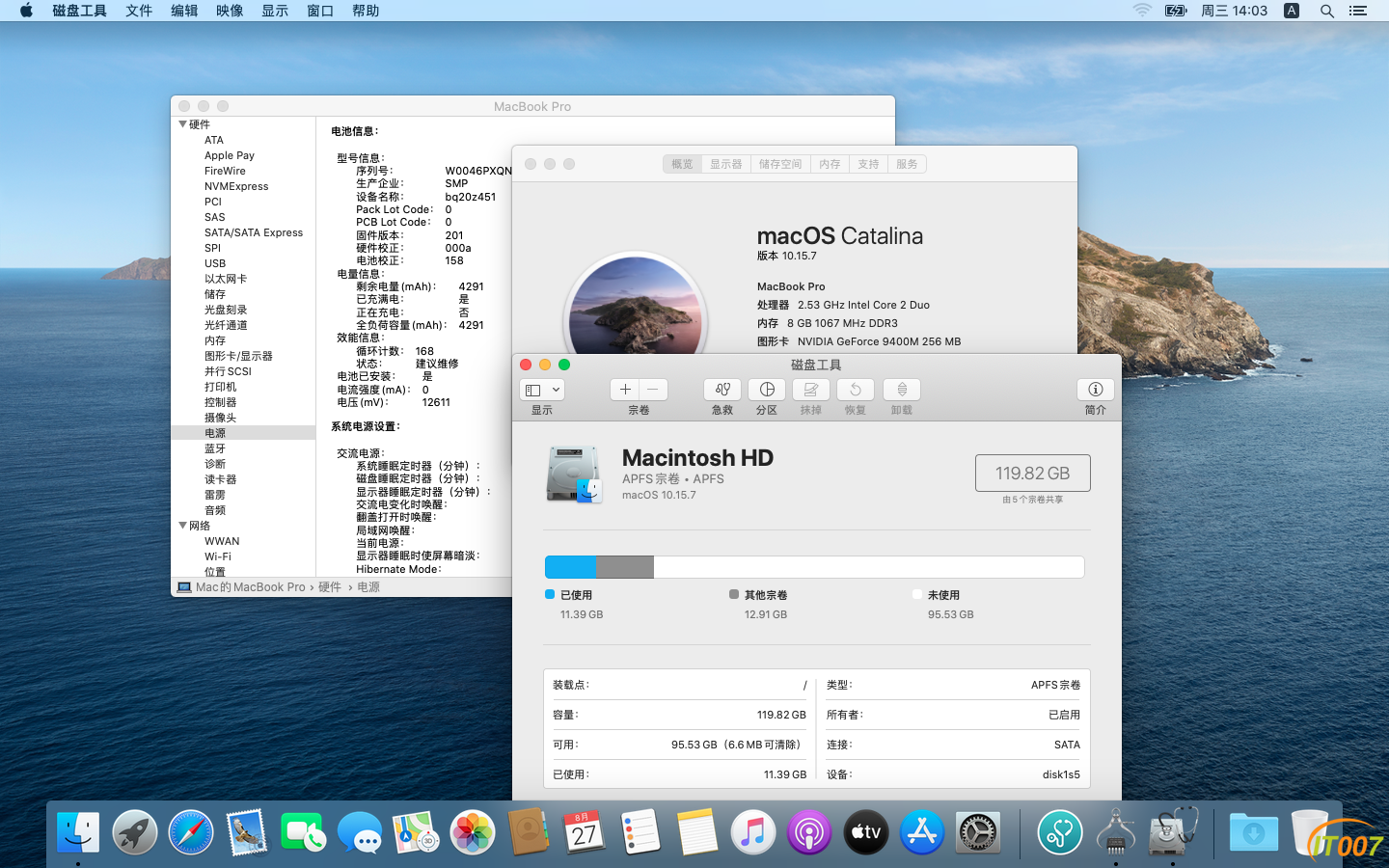The height and width of the screenshot is (868, 1389).
Task: Click the Erase (抹掉) toolbar icon
Action: [811, 389]
